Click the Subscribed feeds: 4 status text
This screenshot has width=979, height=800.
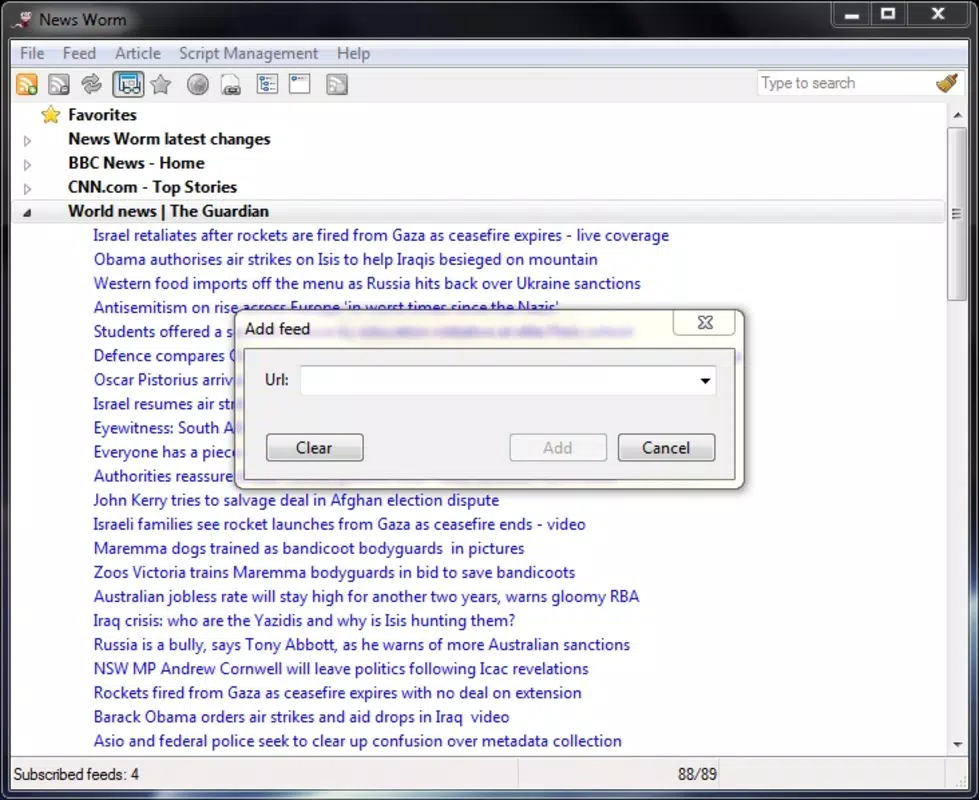click(x=76, y=774)
